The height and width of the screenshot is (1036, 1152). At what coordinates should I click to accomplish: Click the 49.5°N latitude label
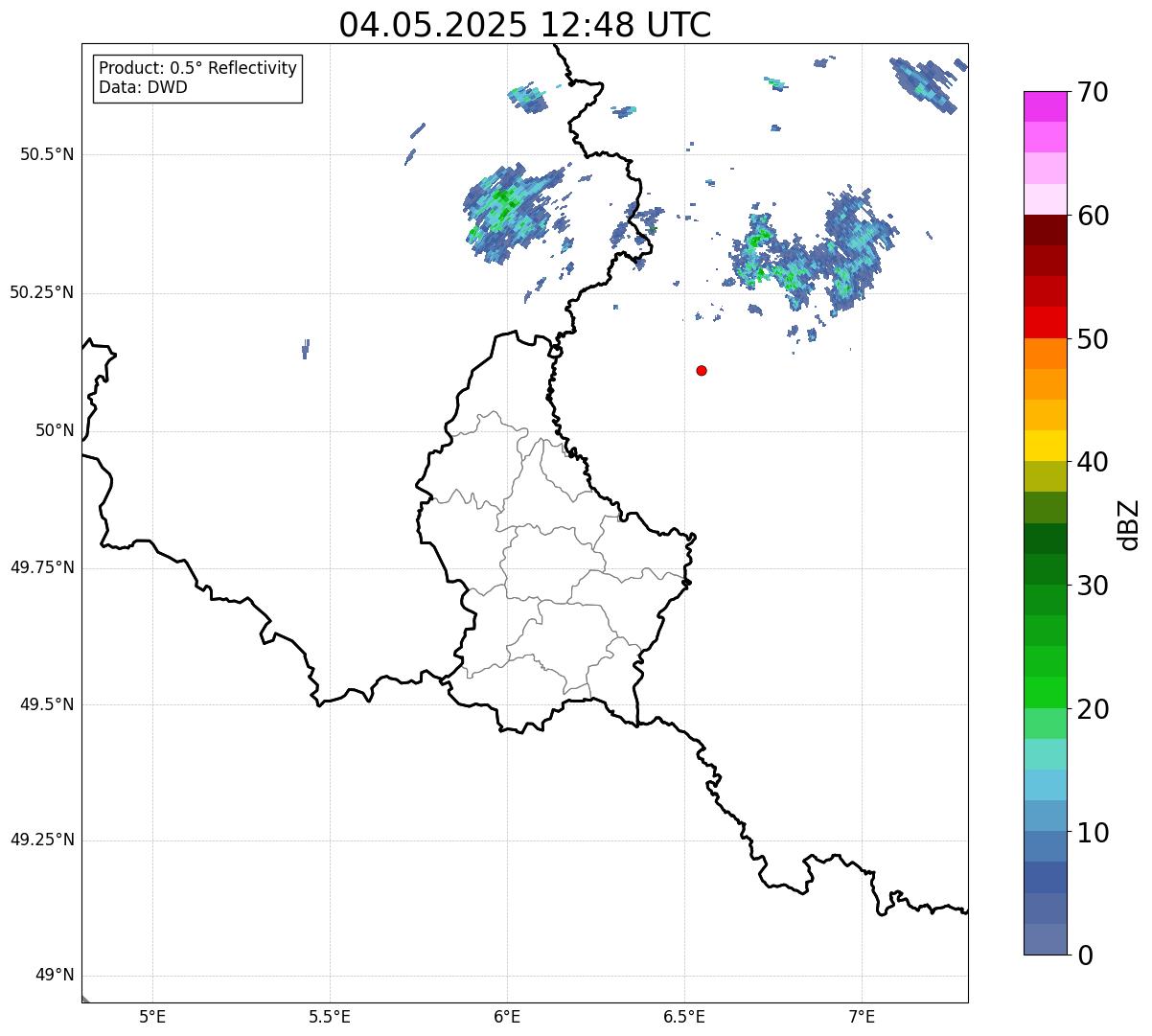[x=47, y=704]
